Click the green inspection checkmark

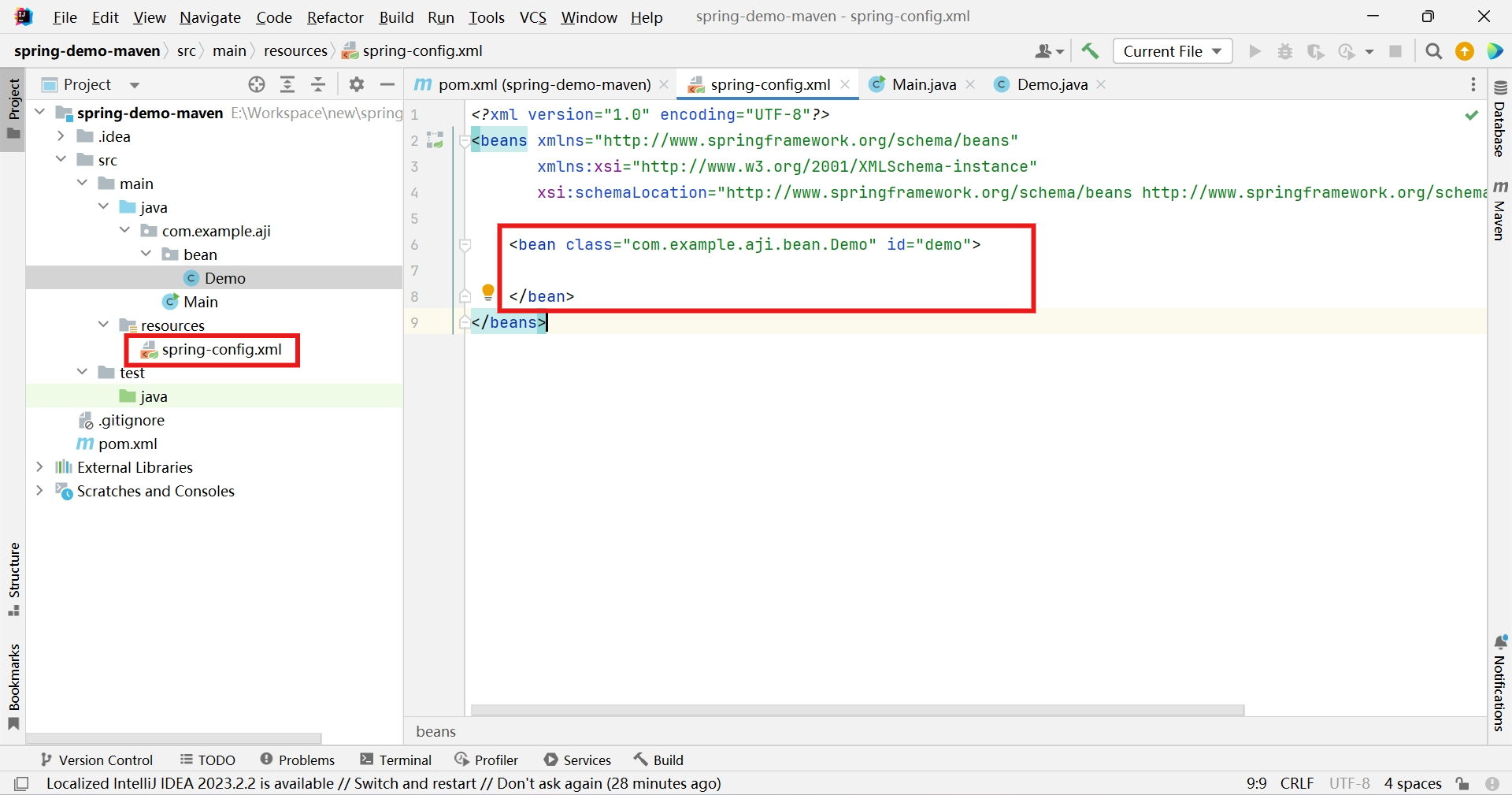pos(1472,115)
